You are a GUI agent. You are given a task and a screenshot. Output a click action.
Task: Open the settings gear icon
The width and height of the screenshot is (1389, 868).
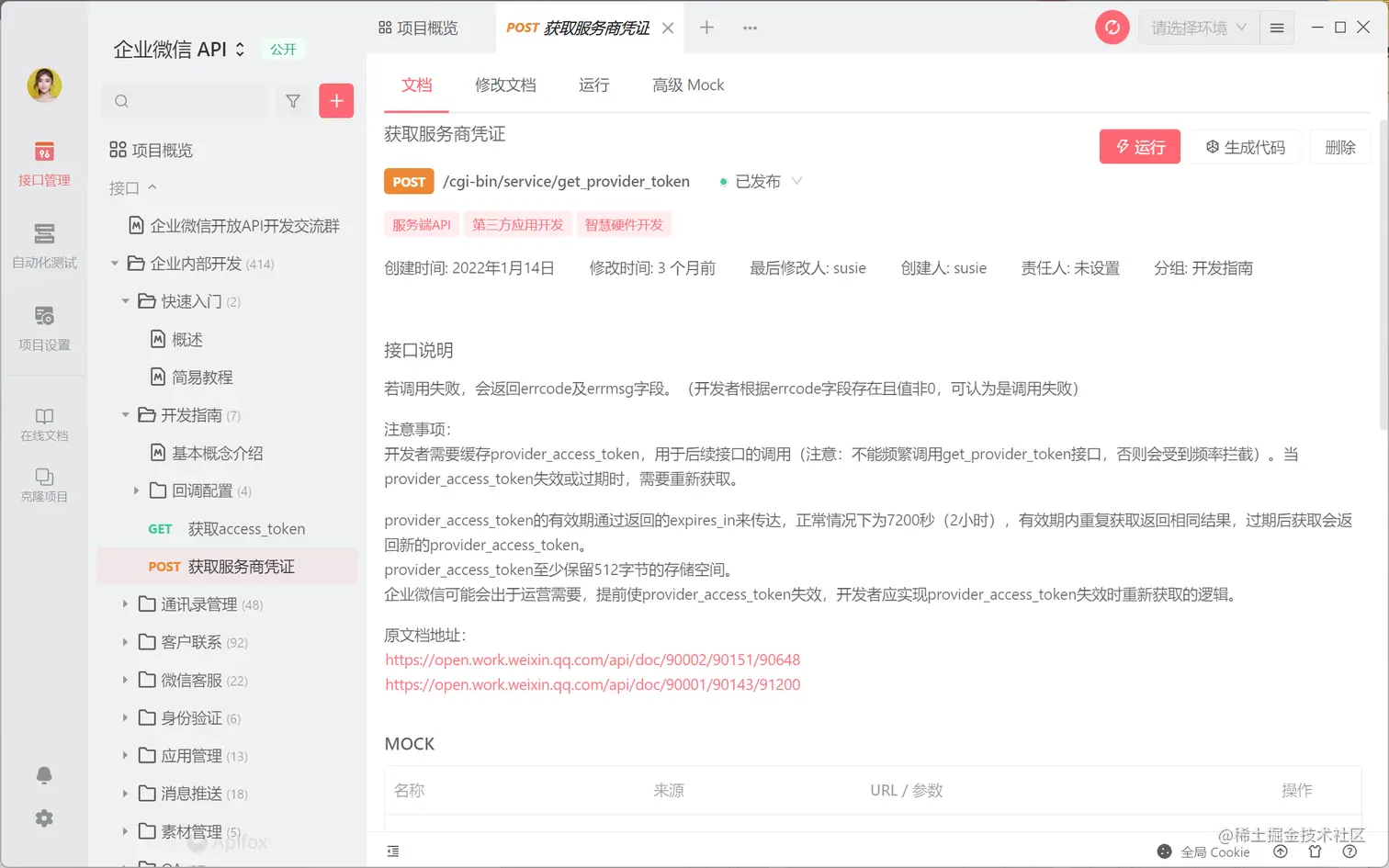(x=44, y=818)
